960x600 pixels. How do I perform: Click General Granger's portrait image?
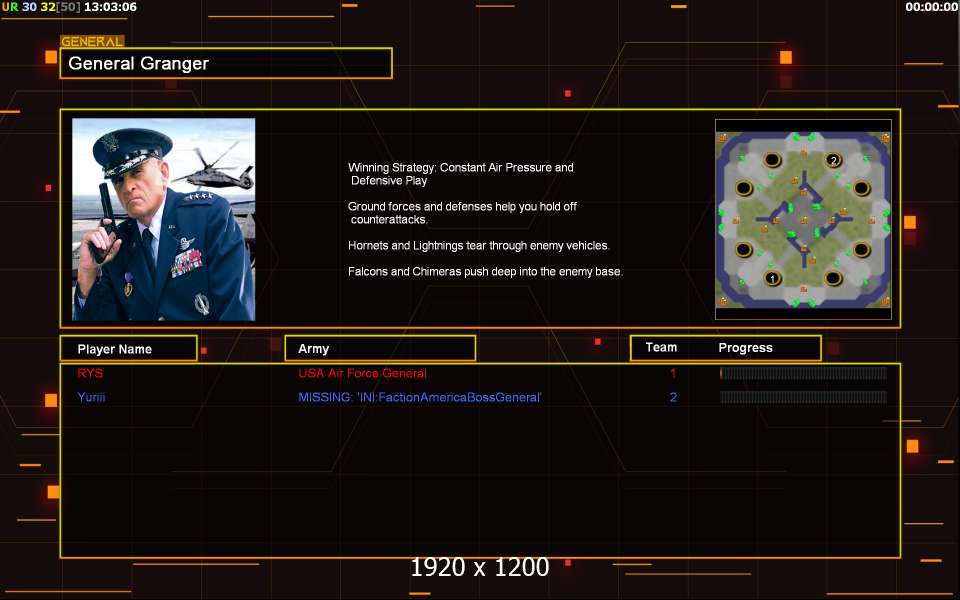[x=163, y=219]
